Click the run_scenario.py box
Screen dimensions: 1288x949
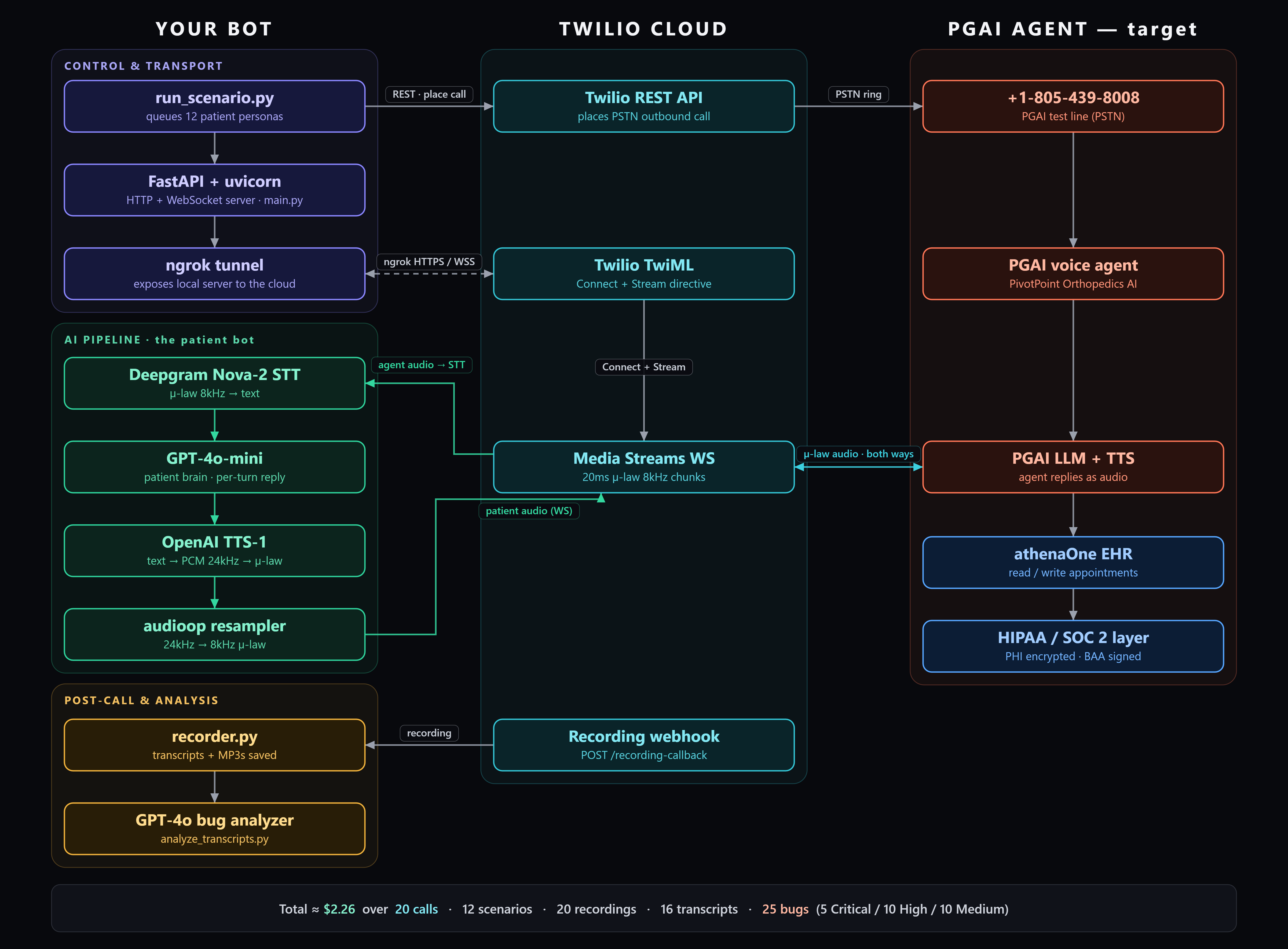tap(214, 106)
